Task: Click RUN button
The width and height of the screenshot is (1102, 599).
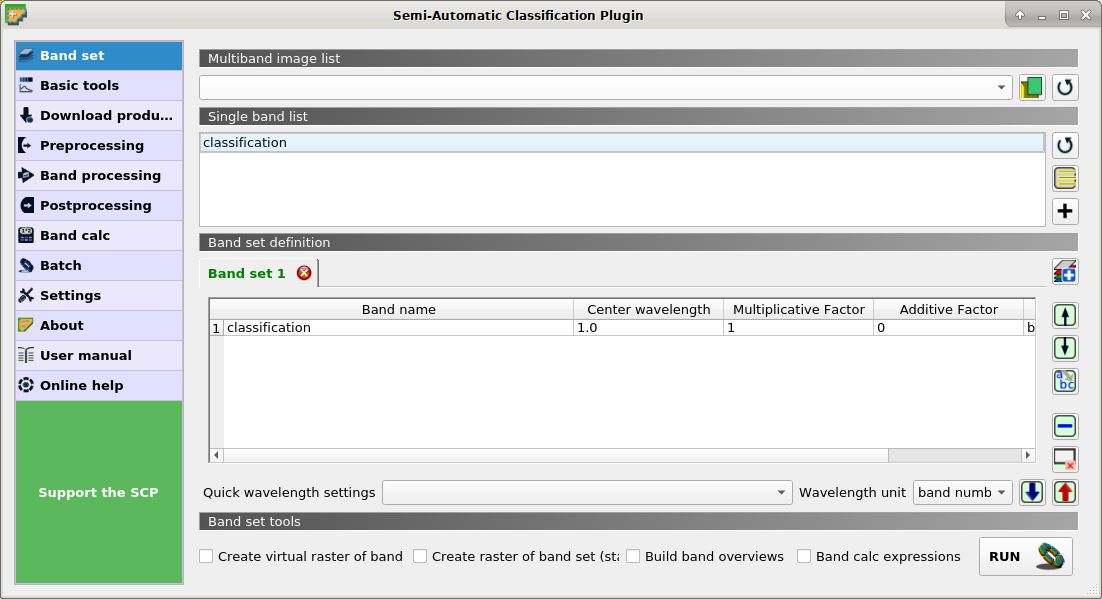Action: tap(1025, 556)
